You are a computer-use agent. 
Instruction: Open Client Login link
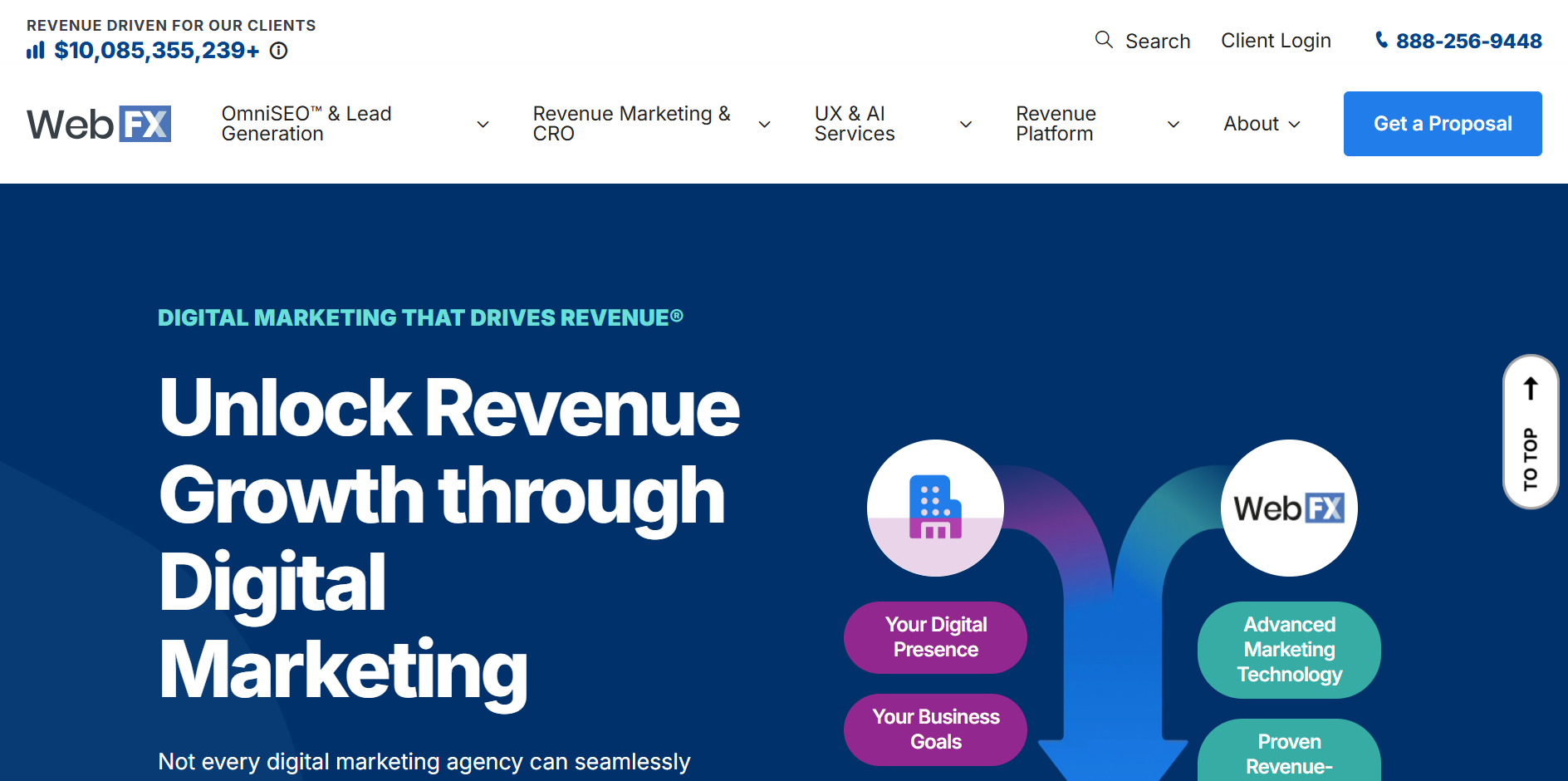tap(1276, 41)
